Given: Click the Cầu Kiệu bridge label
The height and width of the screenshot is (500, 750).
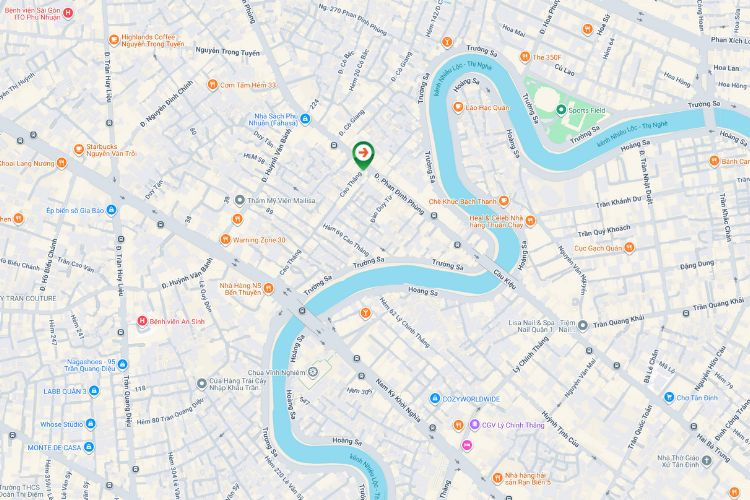Looking at the screenshot, I should pyautogui.click(x=506, y=280).
